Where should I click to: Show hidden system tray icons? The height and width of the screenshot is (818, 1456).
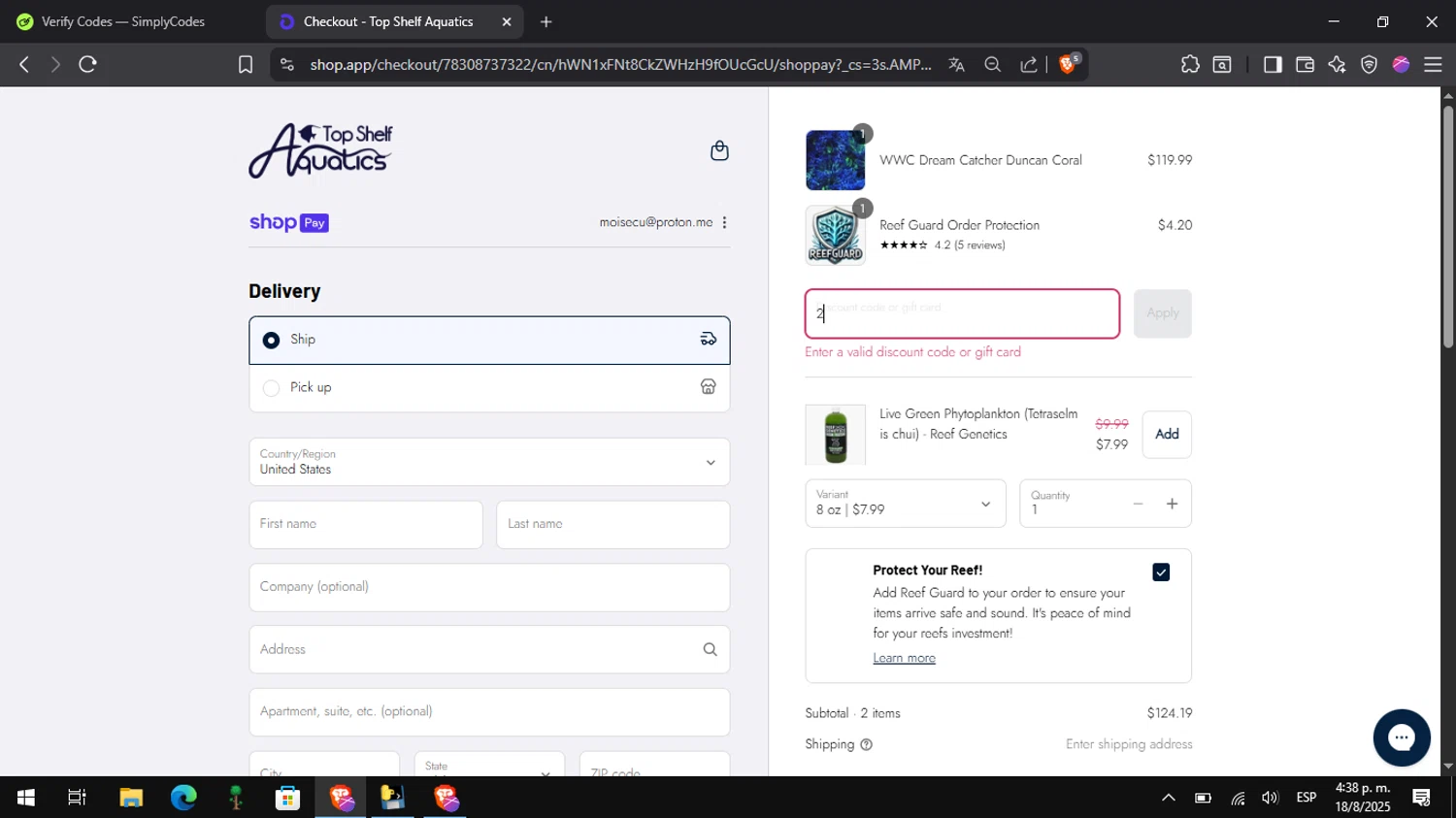tap(1169, 798)
